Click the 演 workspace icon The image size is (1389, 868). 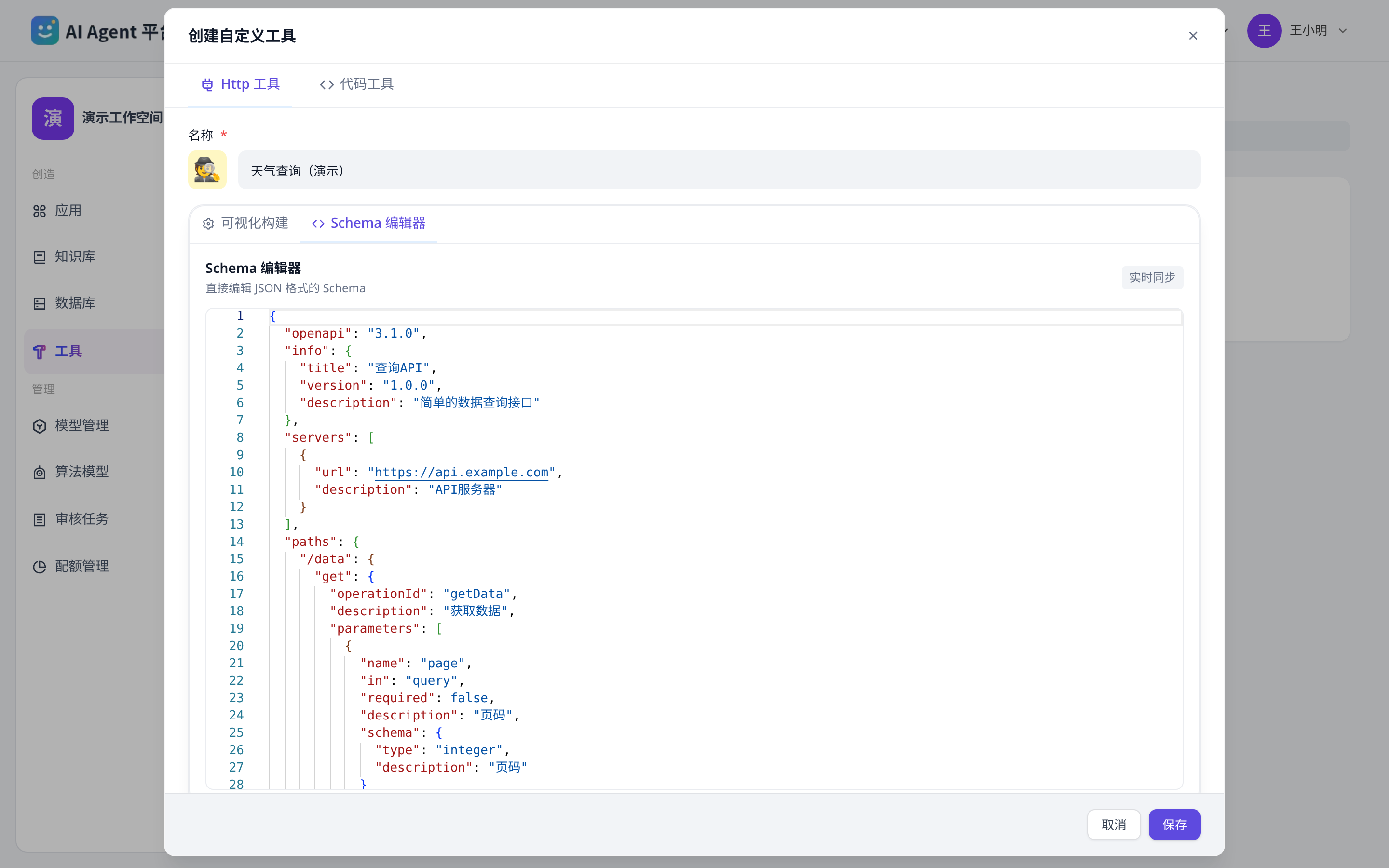pyautogui.click(x=53, y=118)
